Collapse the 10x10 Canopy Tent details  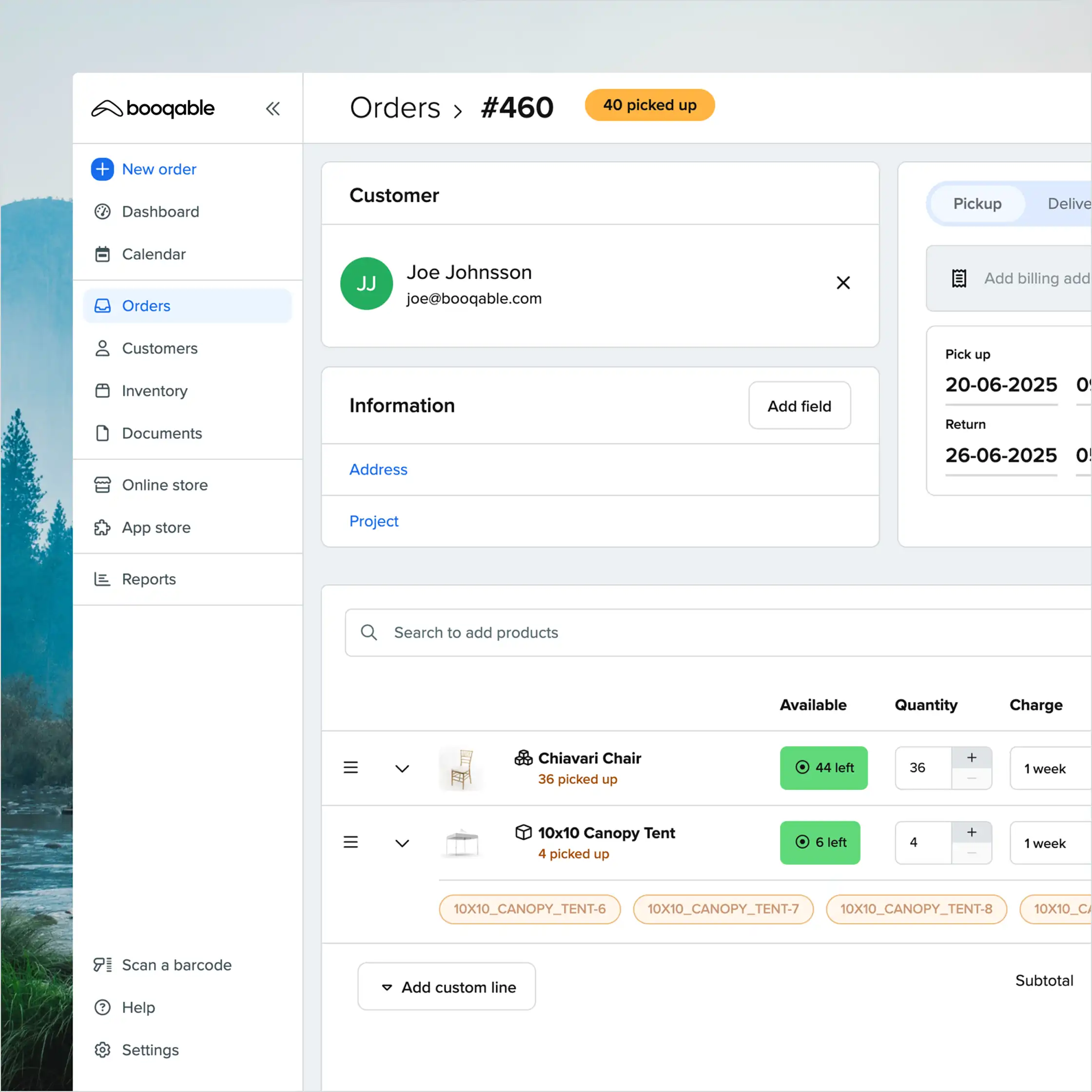point(403,843)
